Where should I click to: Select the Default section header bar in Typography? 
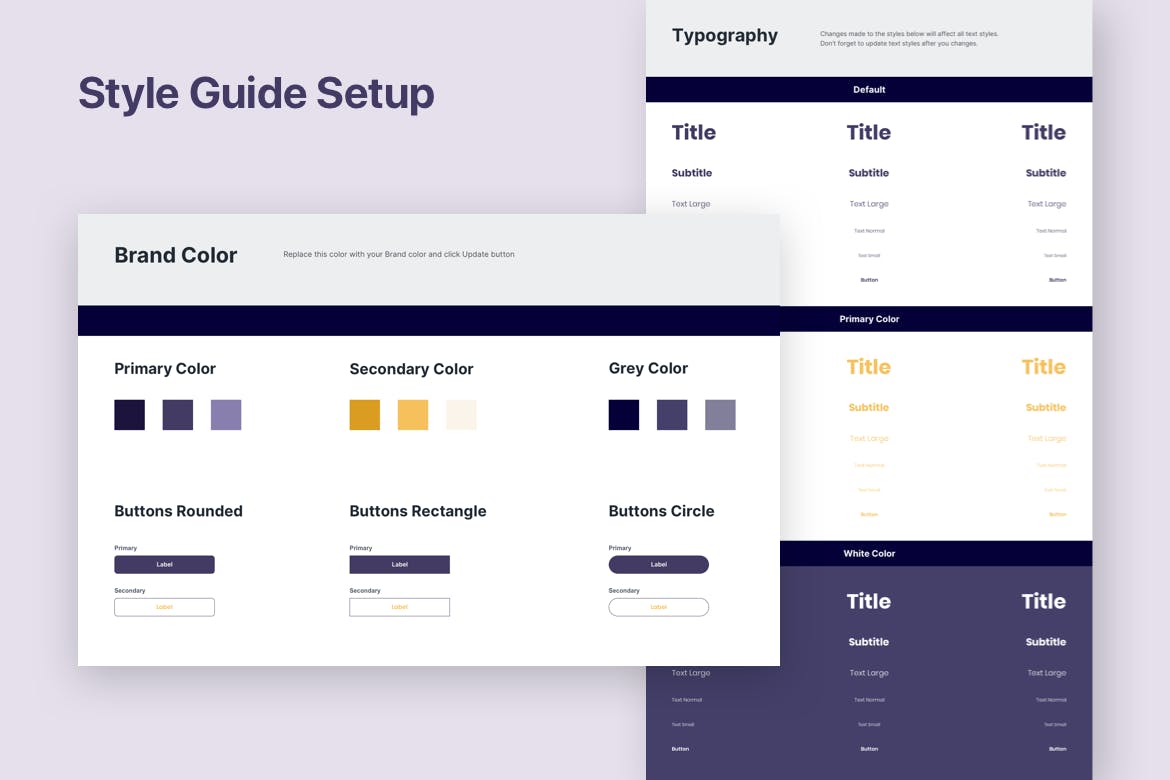[868, 90]
